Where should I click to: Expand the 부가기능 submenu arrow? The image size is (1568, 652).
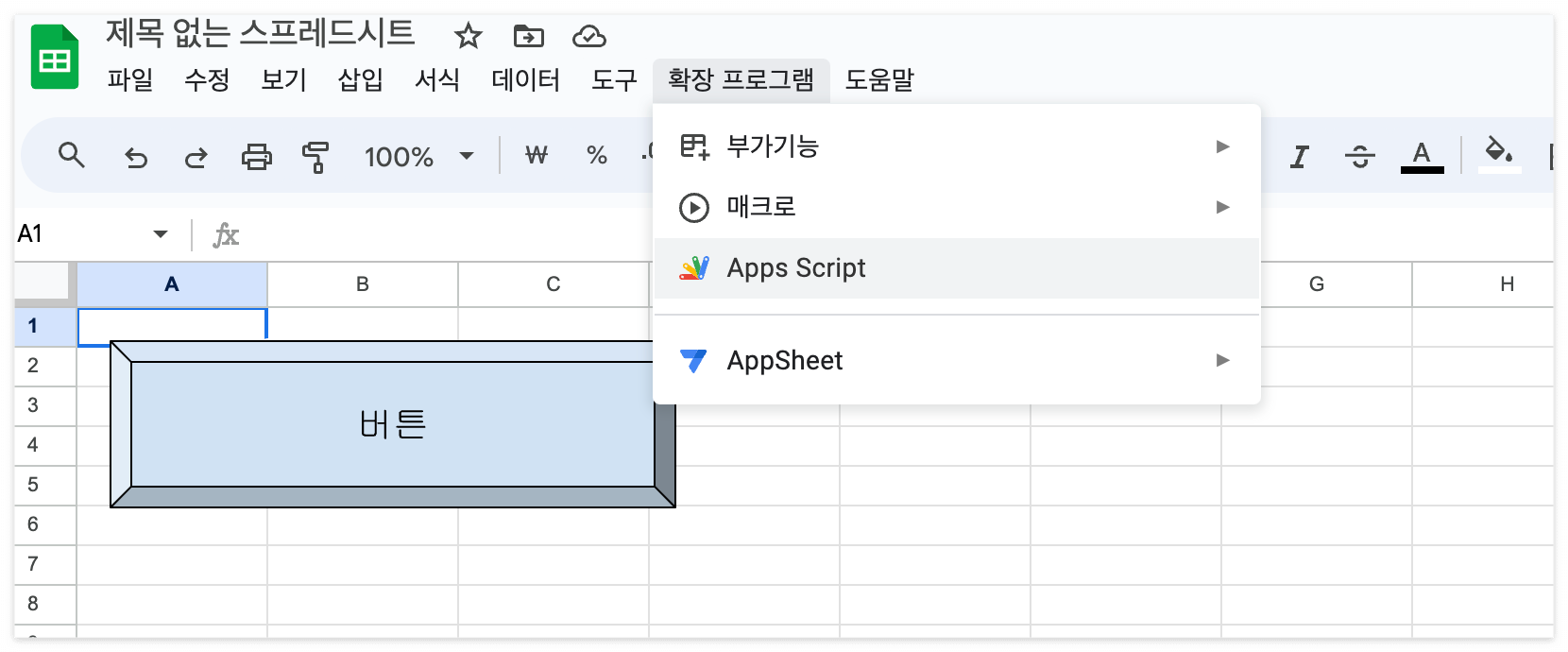pyautogui.click(x=1223, y=146)
